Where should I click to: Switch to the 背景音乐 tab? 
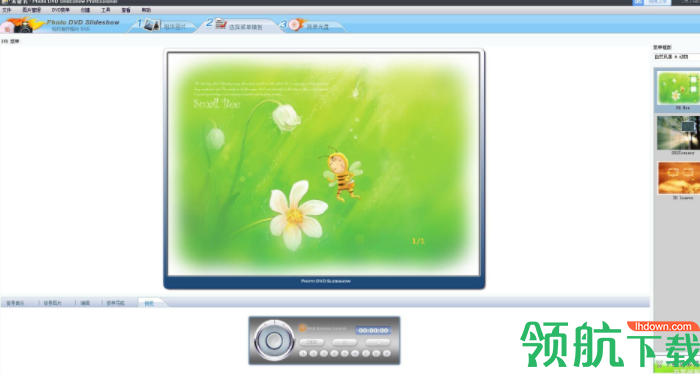15,303
